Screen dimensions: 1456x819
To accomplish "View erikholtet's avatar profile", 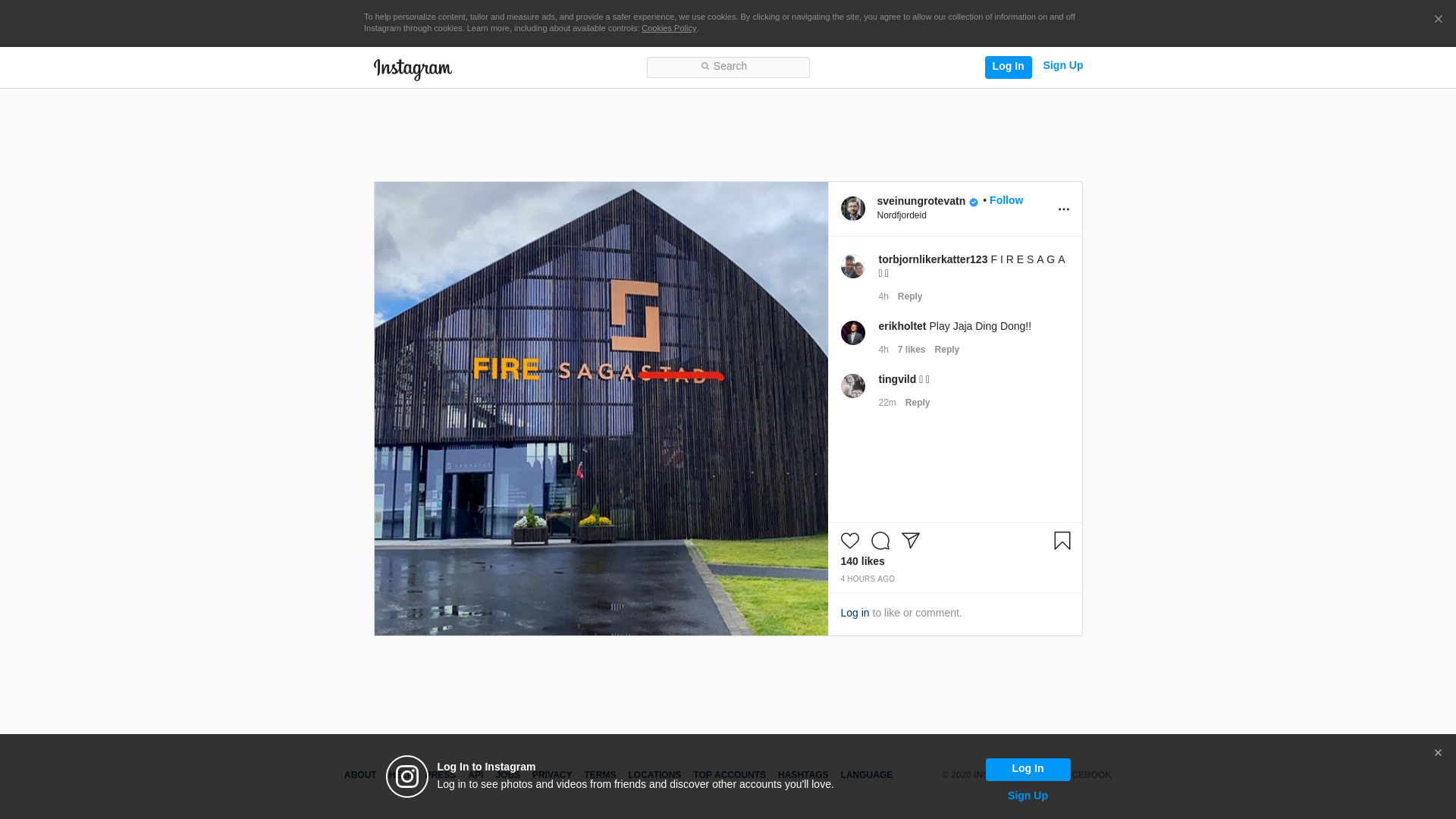I will (852, 333).
